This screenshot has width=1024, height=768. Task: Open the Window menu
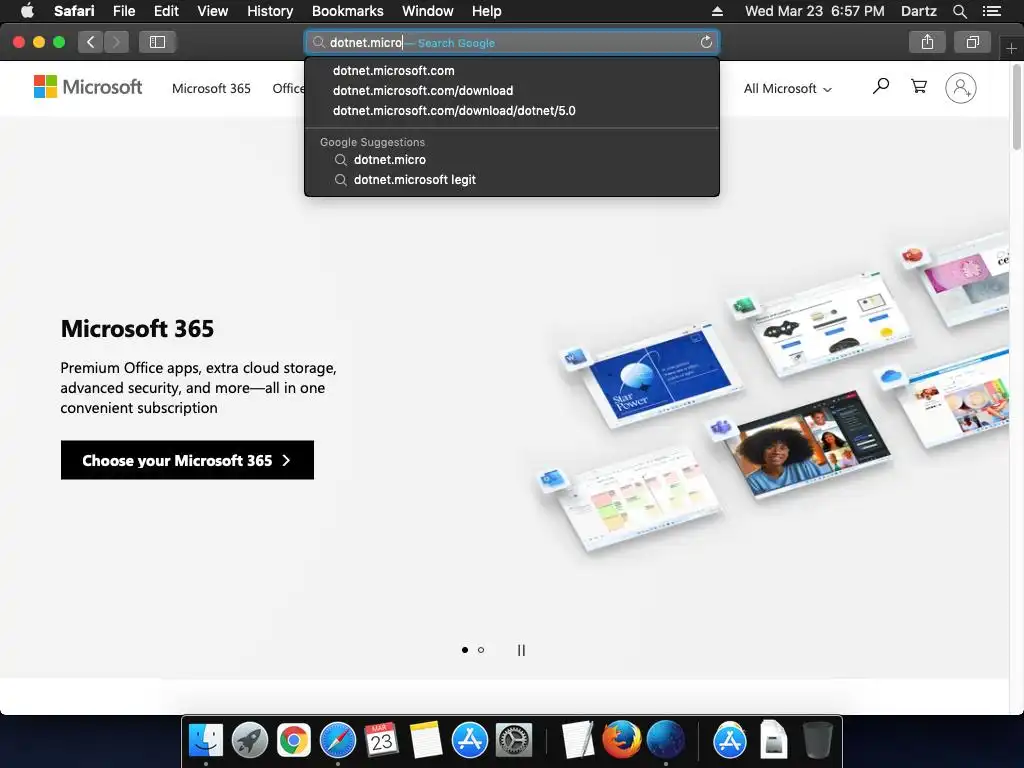coord(428,11)
